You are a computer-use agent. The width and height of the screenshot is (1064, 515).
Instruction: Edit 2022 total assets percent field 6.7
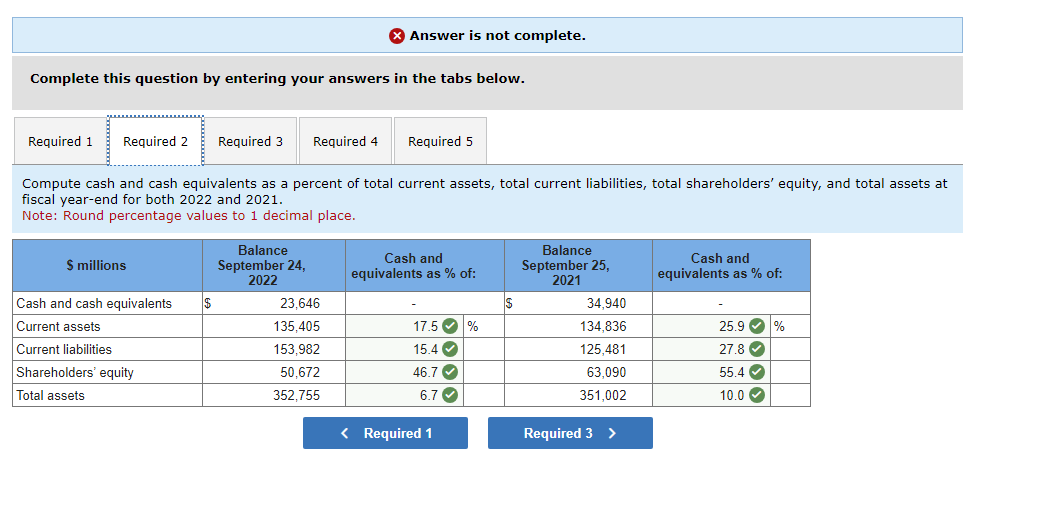404,395
